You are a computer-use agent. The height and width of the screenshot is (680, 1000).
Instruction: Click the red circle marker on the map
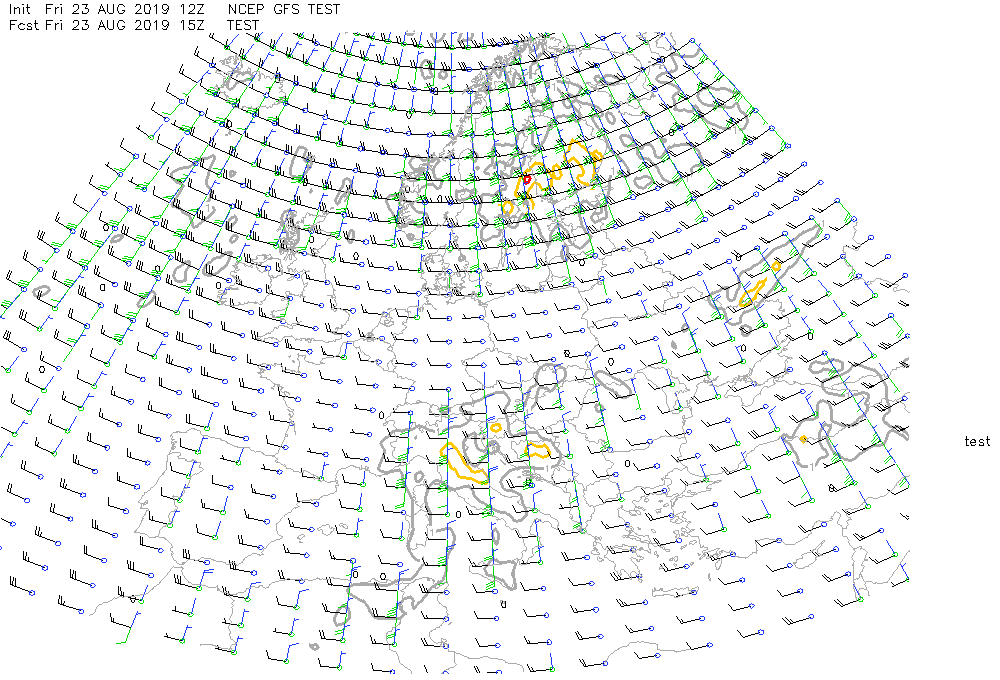(527, 180)
